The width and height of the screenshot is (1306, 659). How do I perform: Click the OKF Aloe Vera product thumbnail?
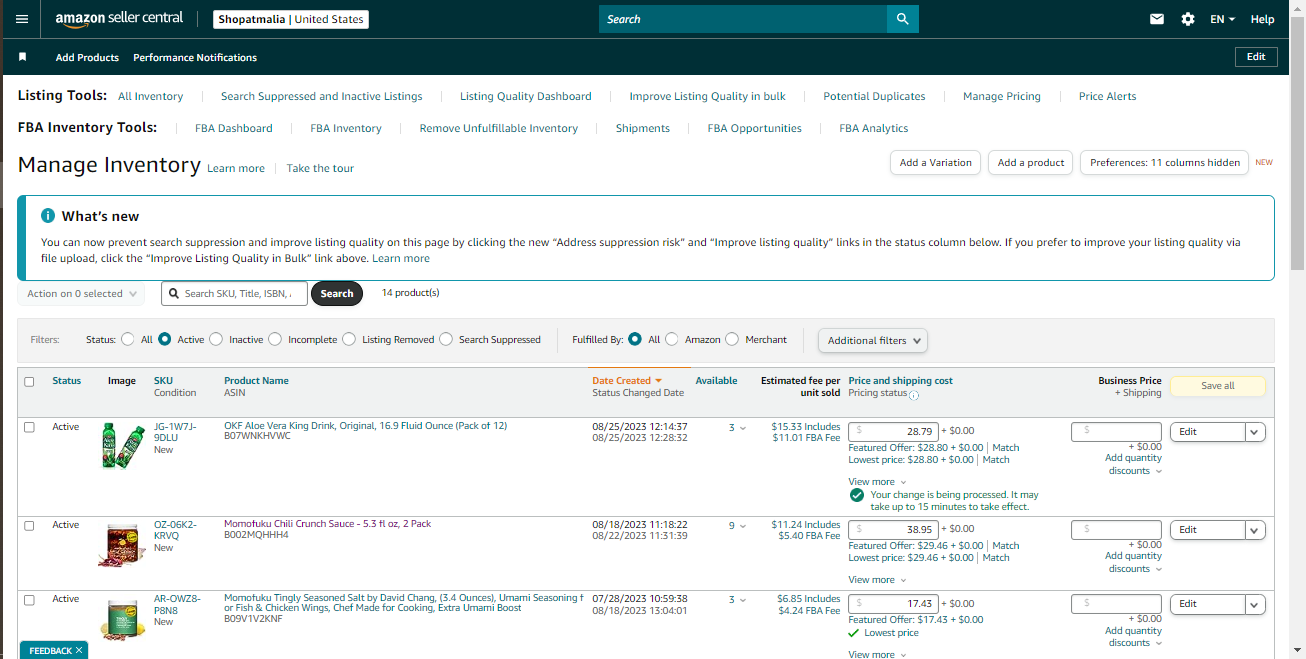point(123,447)
